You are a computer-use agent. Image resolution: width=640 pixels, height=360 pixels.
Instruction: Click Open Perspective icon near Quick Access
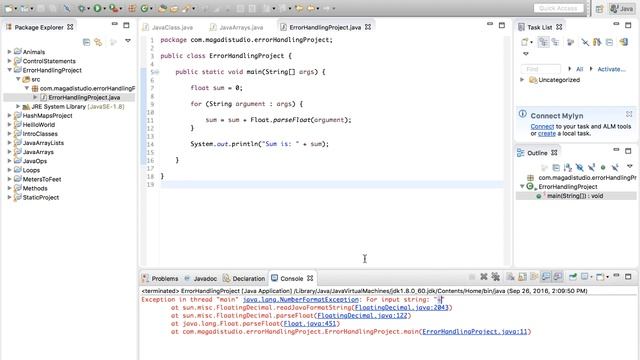coord(599,9)
